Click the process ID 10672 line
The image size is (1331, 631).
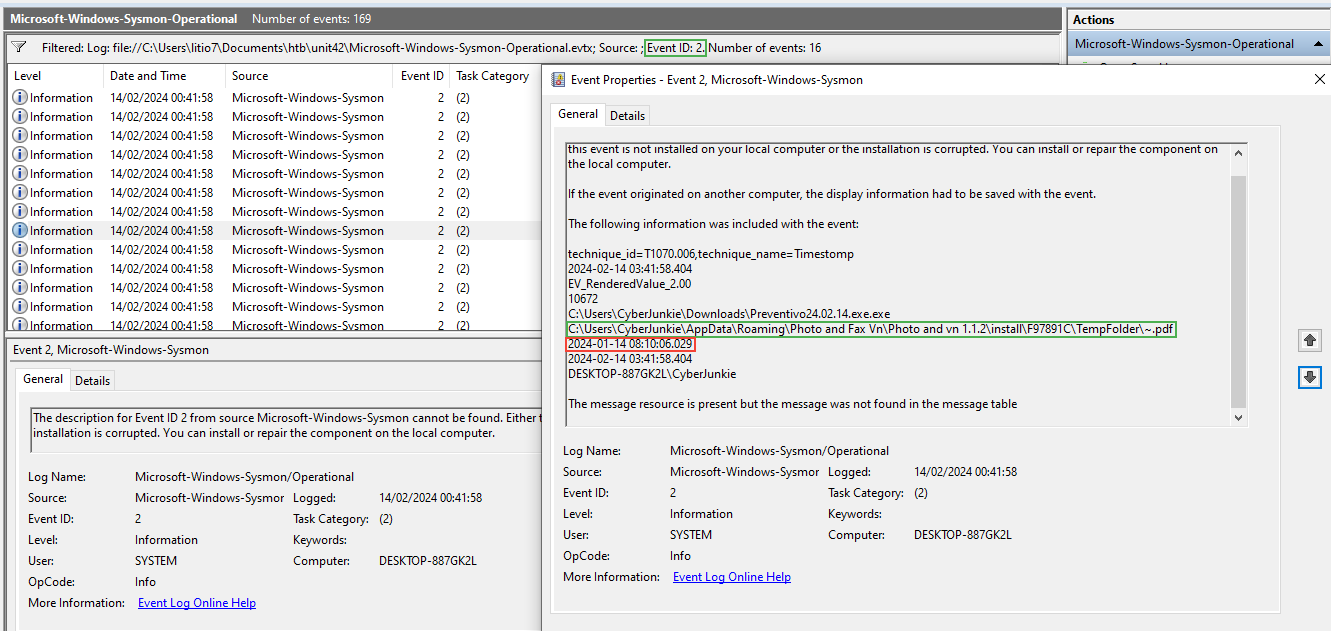[x=583, y=299]
